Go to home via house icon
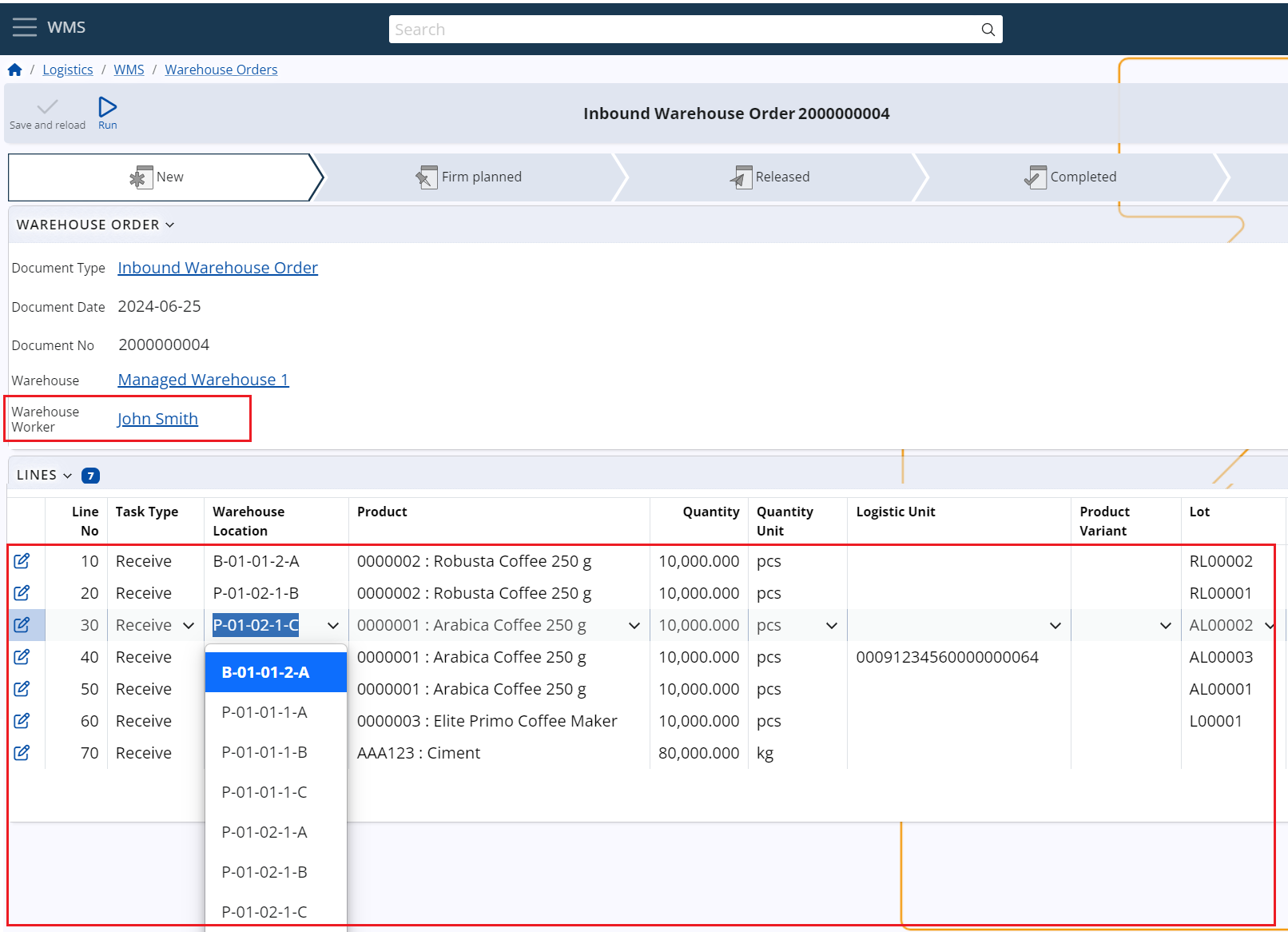The height and width of the screenshot is (932, 1288). 14,70
